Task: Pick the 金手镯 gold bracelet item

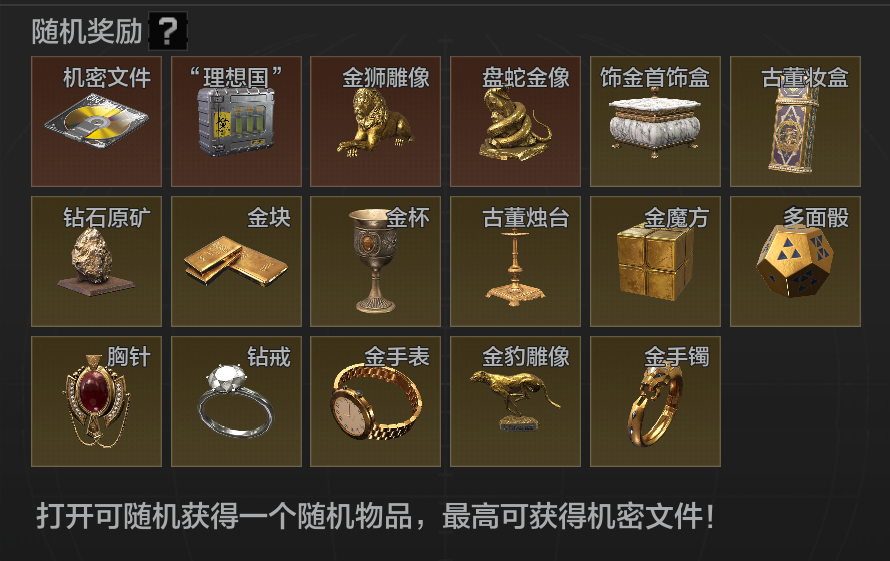Action: pos(656,401)
